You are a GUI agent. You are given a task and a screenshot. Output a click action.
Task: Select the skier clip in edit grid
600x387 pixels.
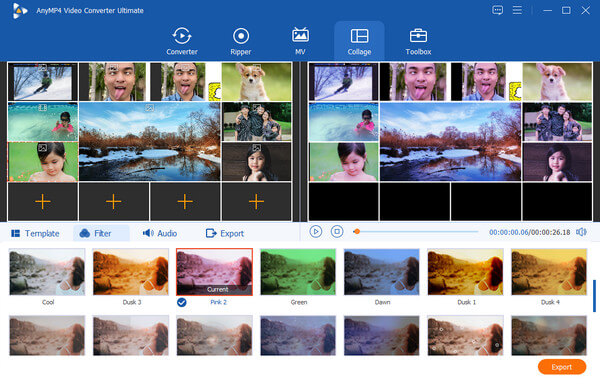(43, 82)
